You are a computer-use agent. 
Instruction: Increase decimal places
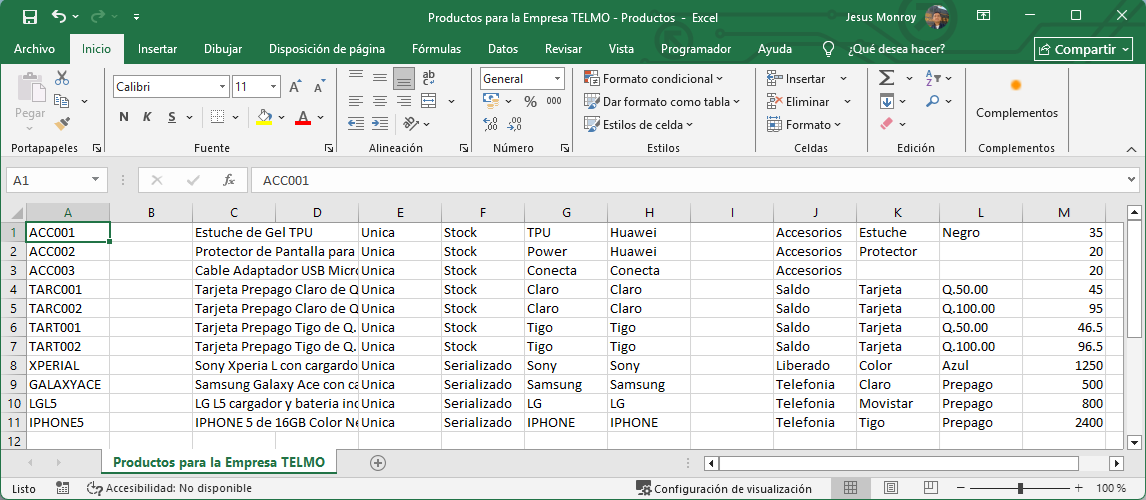491,124
